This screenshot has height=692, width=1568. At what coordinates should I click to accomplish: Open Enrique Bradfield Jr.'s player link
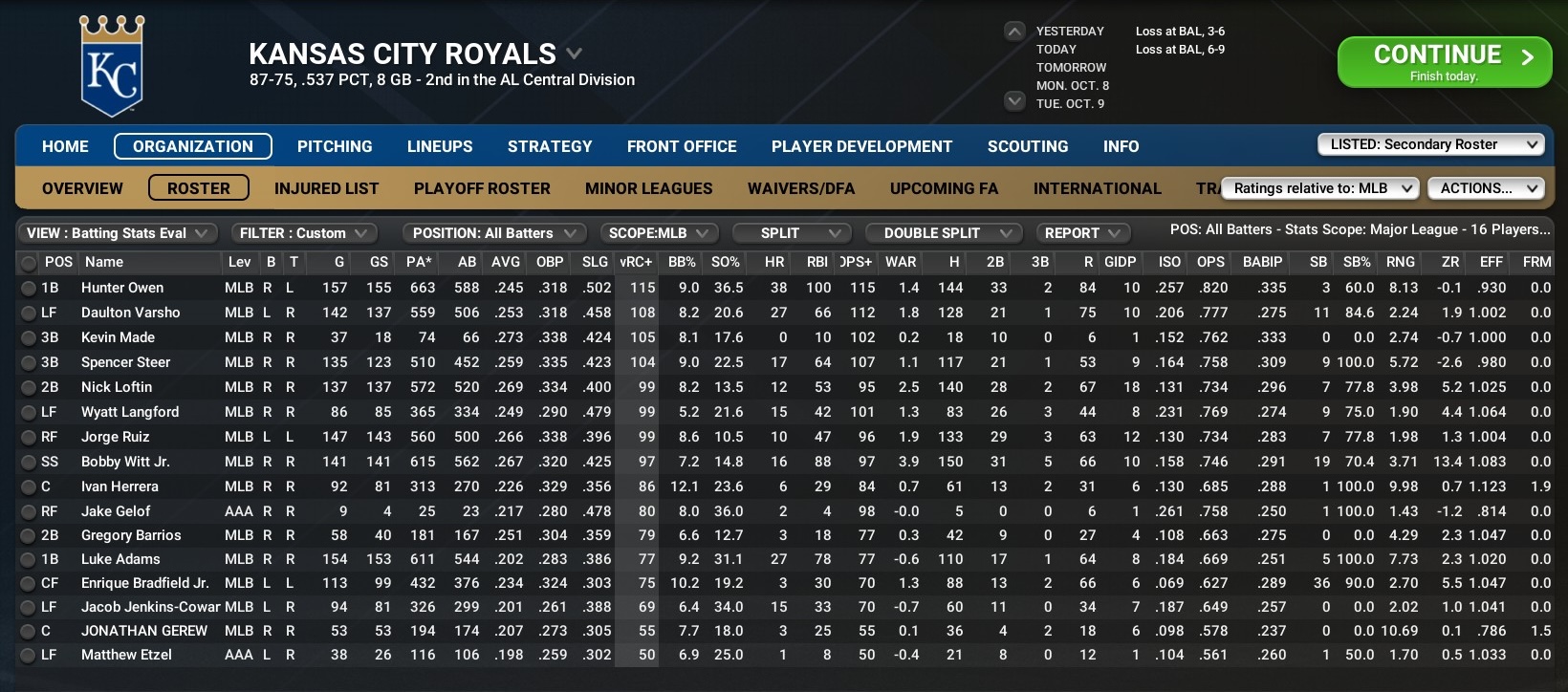144,583
